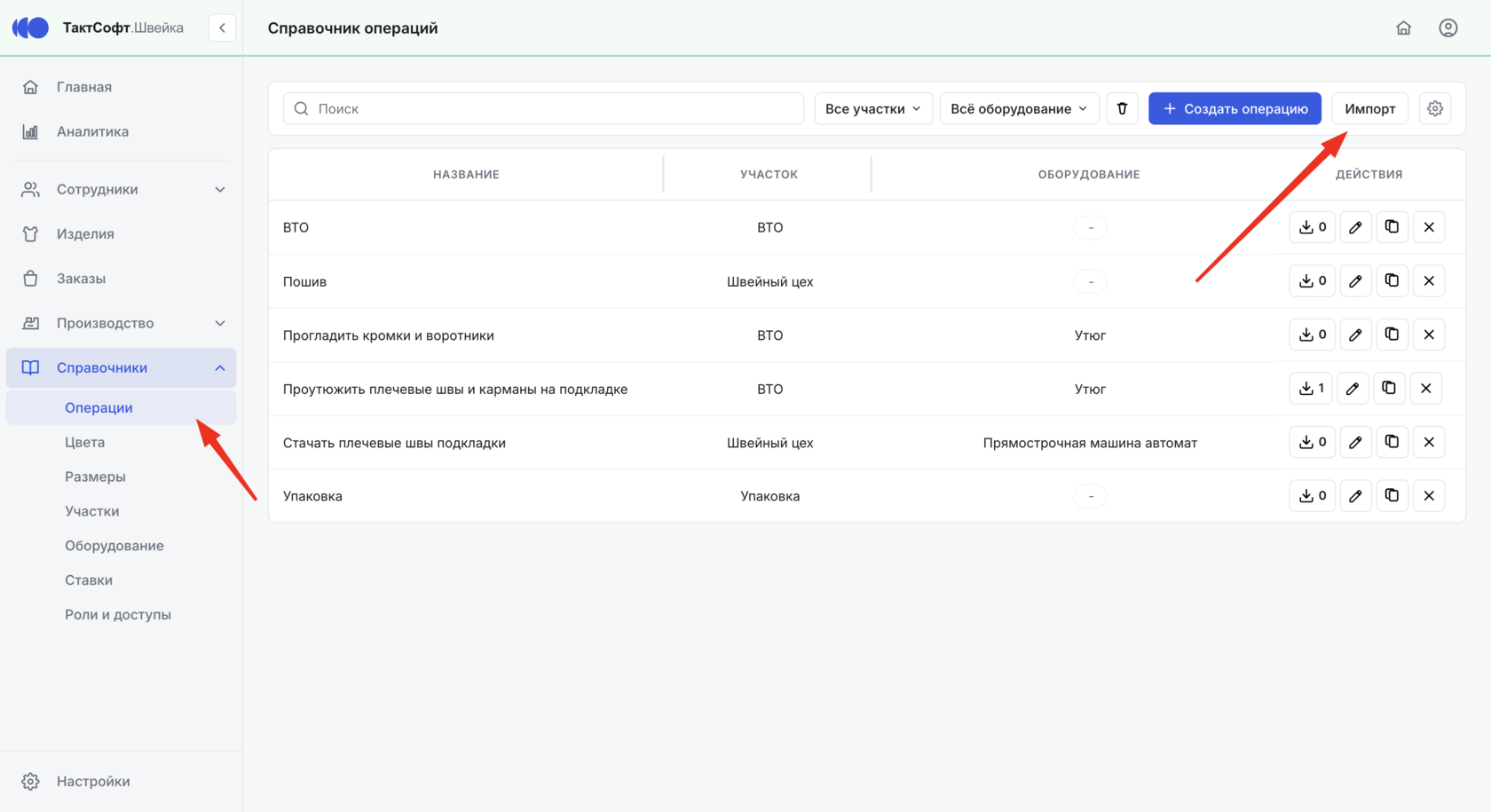Click the trash icon in the filter bar
This screenshot has width=1491, height=812.
[x=1122, y=108]
